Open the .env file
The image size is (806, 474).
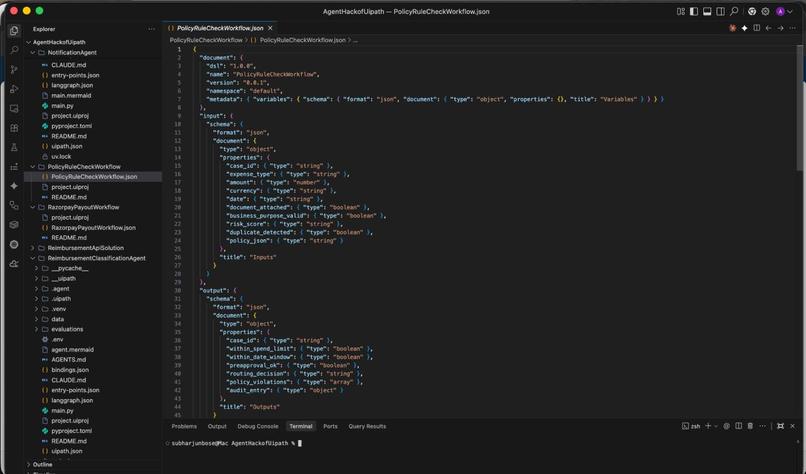(x=57, y=339)
